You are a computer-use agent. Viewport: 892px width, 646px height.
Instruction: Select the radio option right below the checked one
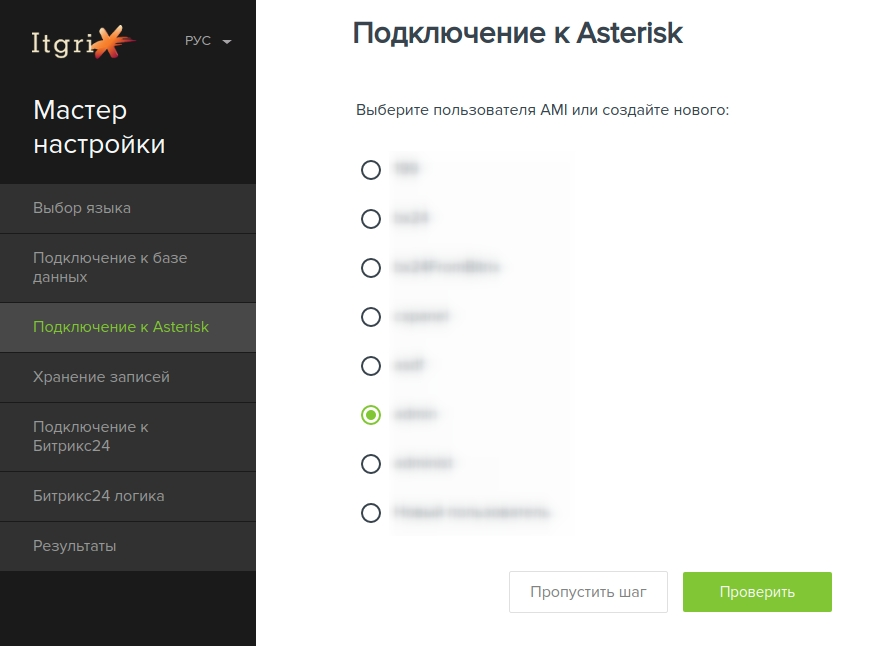click(371, 463)
